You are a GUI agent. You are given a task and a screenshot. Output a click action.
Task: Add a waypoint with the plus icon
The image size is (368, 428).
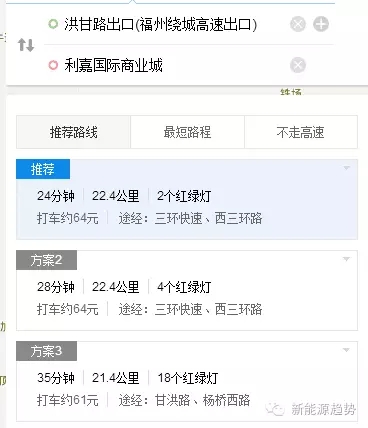pyautogui.click(x=321, y=24)
